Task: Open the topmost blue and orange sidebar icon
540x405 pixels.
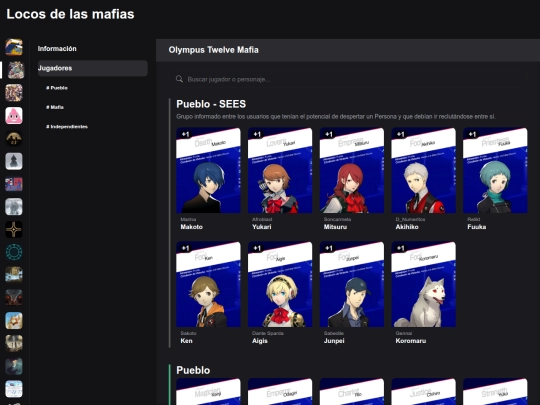Action: 14,47
